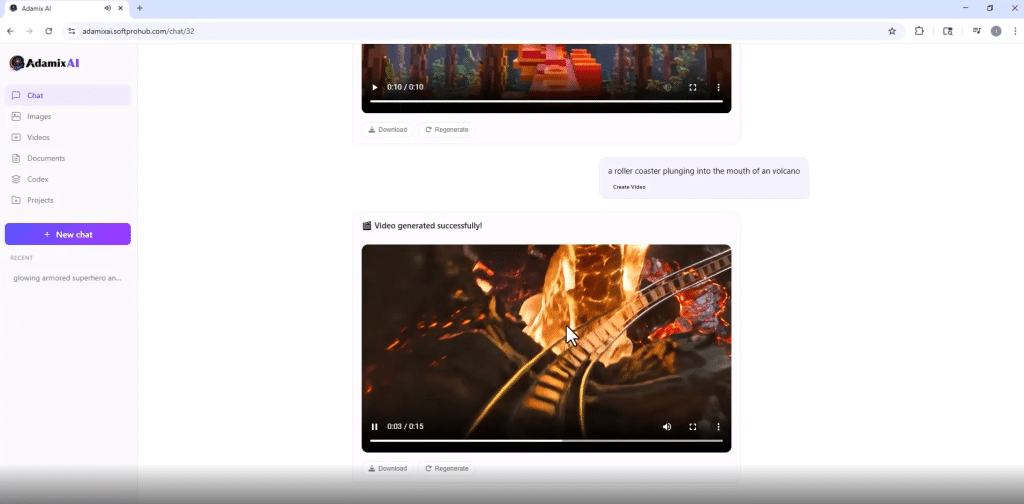Viewport: 1024px width, 504px height.
Task: Bookmark this page with the star icon
Action: [892, 31]
